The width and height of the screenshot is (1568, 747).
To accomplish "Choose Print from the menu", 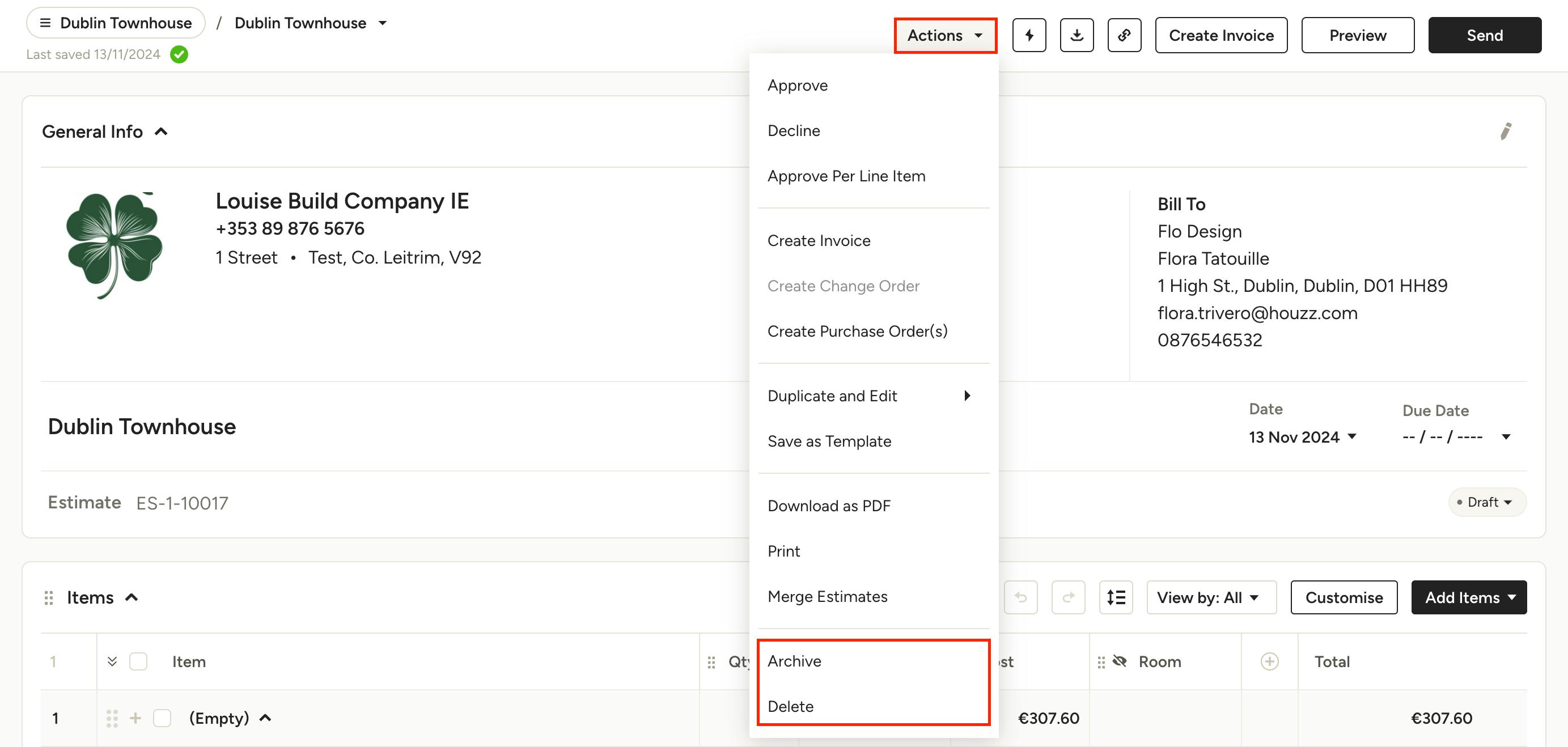I will (874, 551).
